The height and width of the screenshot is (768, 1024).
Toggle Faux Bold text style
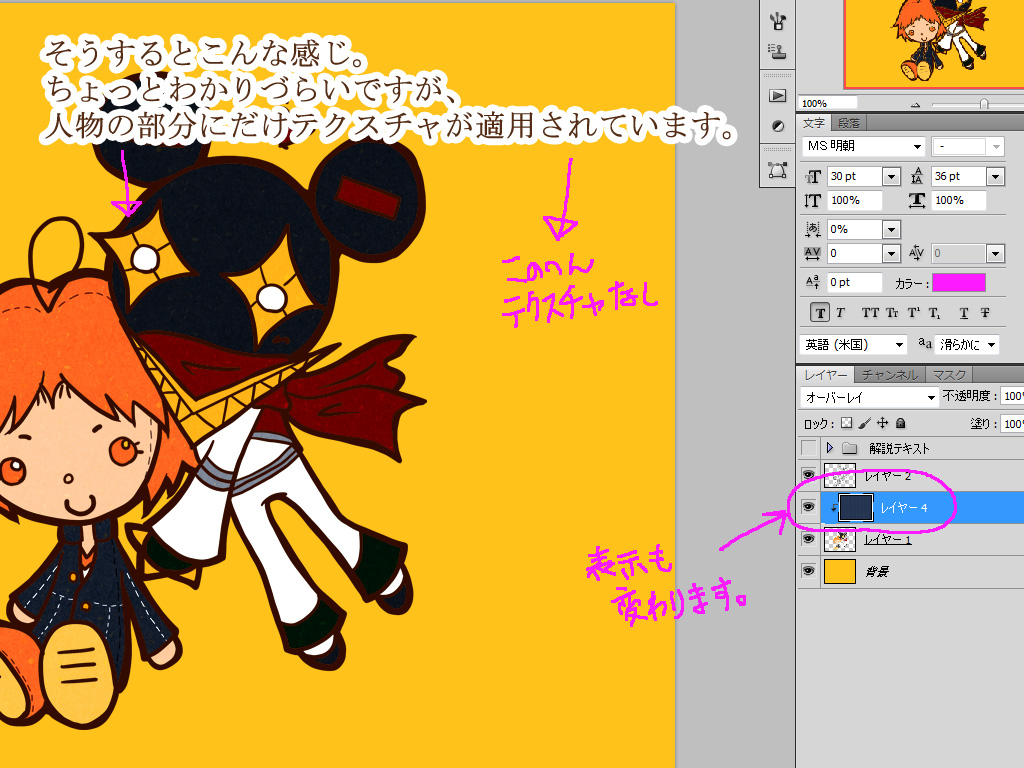coord(821,313)
